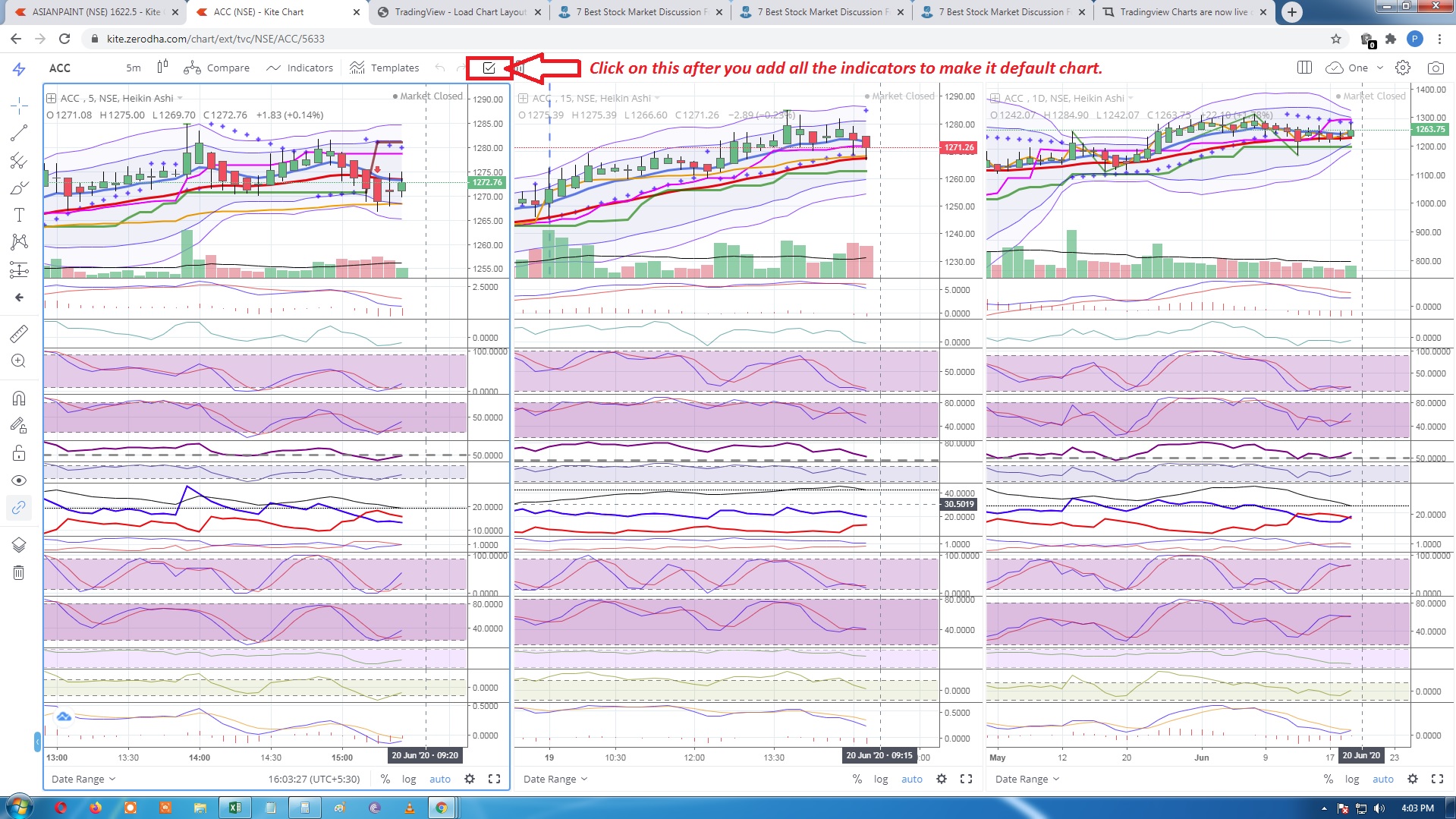Click the Compare button
The height and width of the screenshot is (819, 1456).
pyautogui.click(x=217, y=68)
